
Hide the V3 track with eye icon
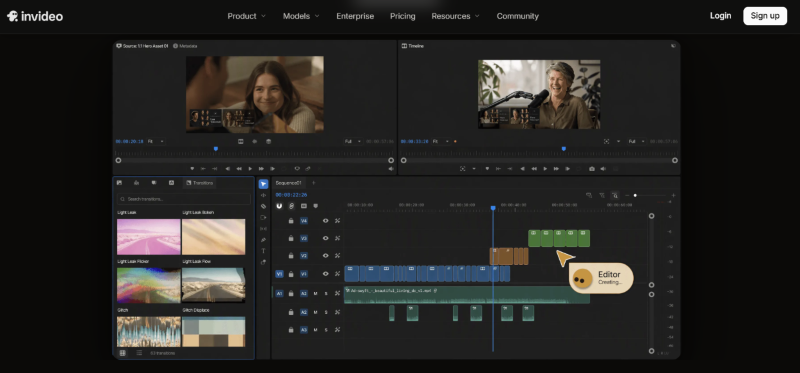tap(326, 238)
